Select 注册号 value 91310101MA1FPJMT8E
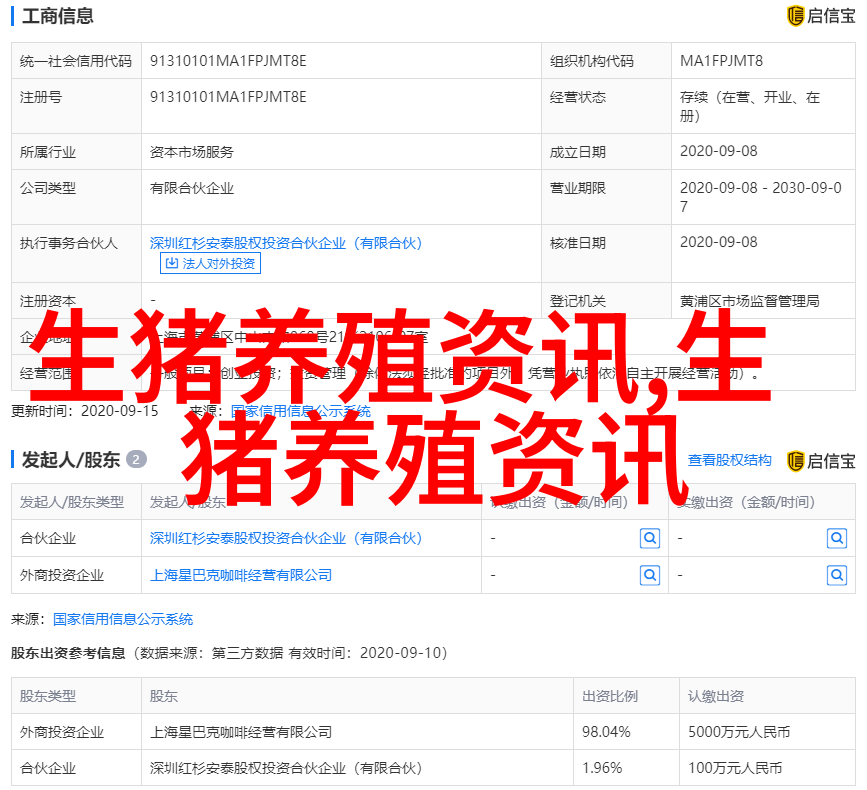Image resolution: width=867 pixels, height=790 pixels. 228,97
